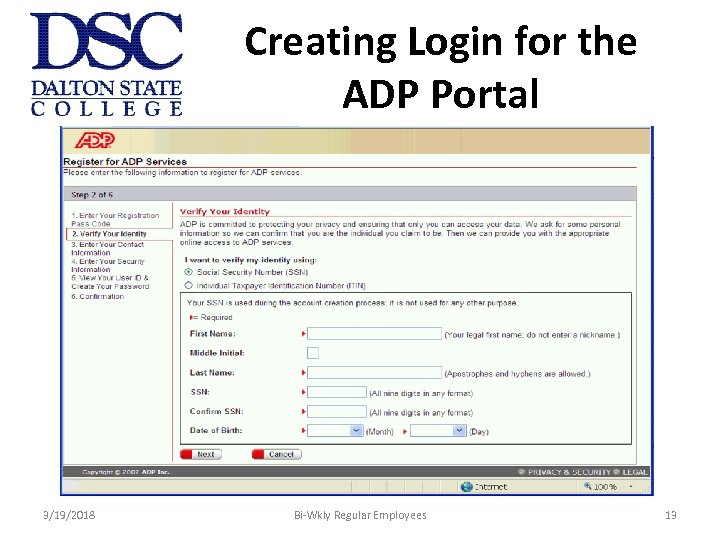Click the 'Apostrophes and hyphens are allowed' hint
The image size is (720, 540).
coord(517,374)
